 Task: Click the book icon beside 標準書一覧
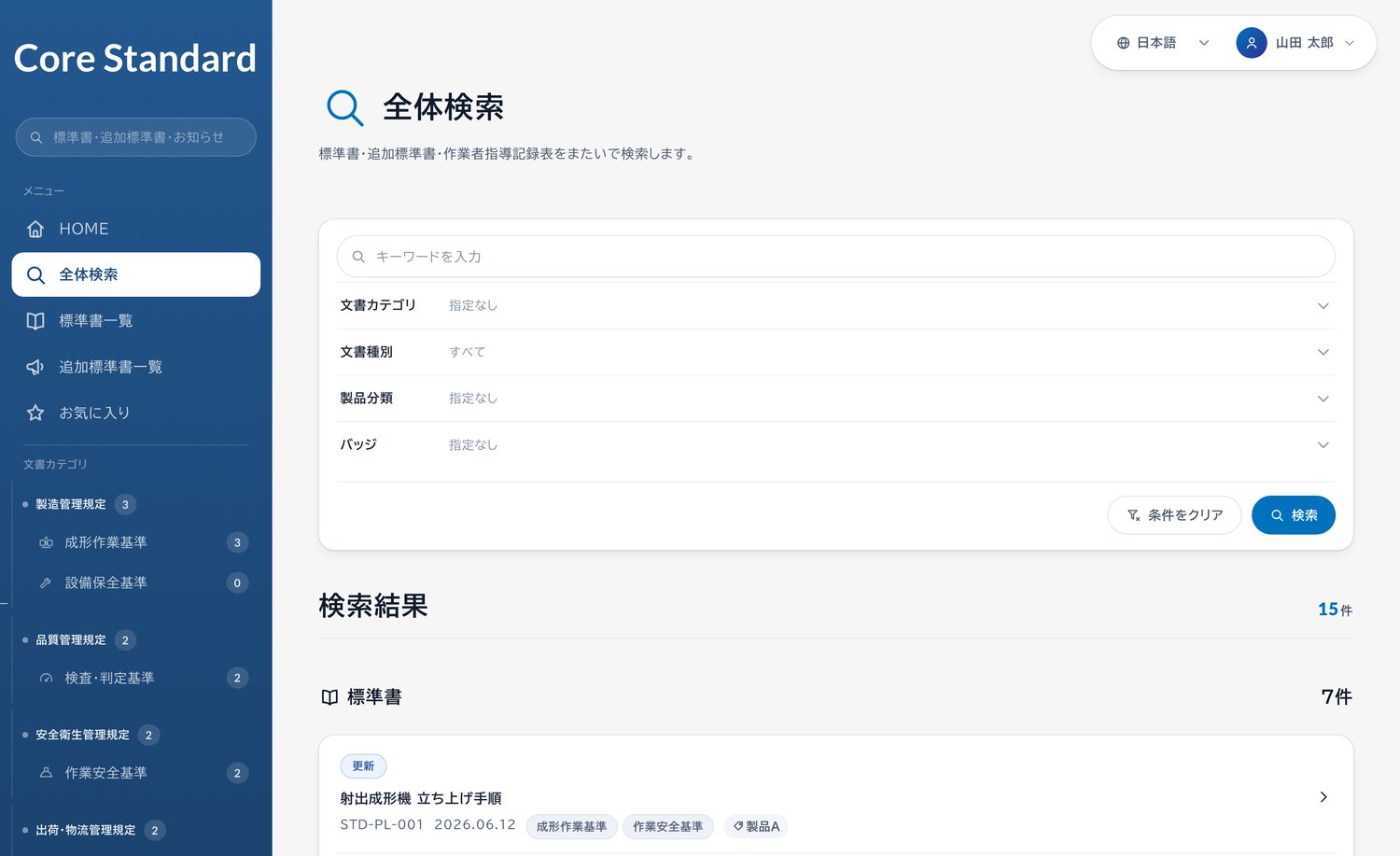click(x=35, y=320)
